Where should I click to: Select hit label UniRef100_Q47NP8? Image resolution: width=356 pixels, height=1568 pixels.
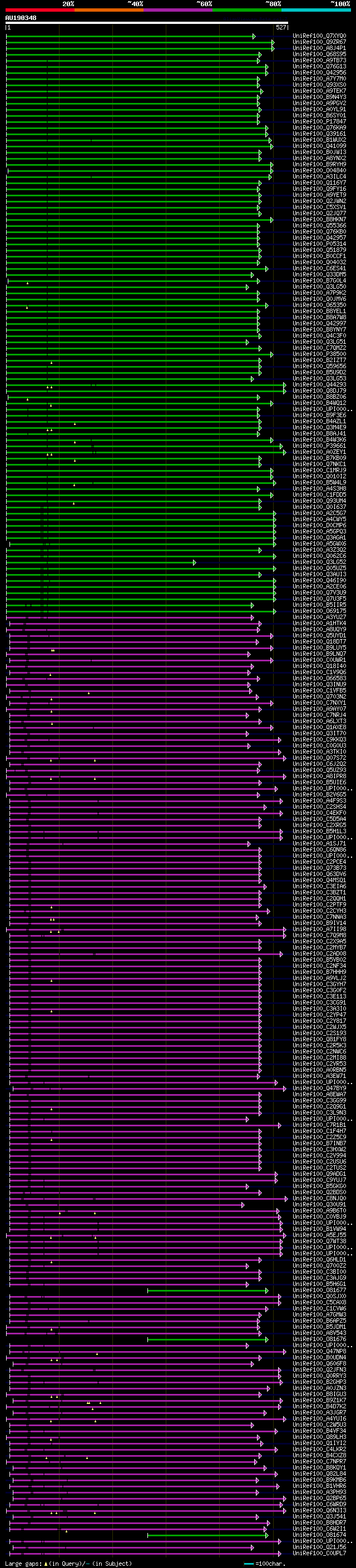[x=319, y=1351]
